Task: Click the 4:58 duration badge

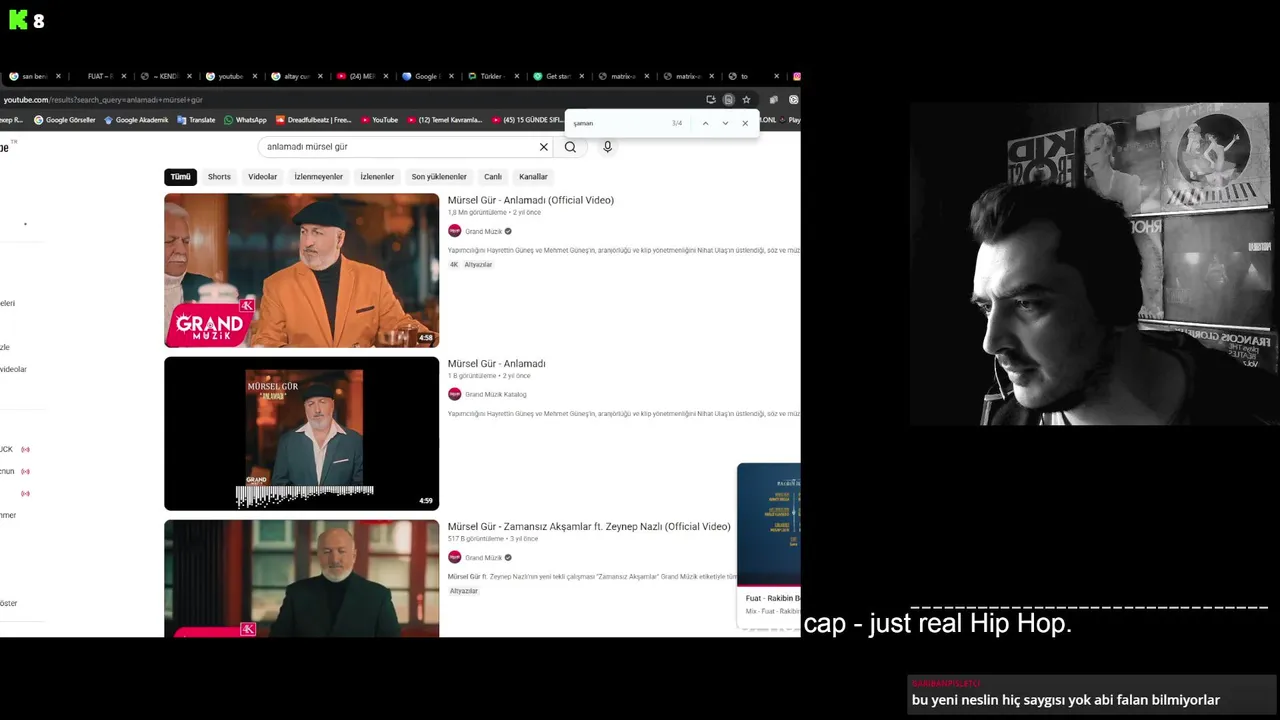Action: tap(426, 338)
